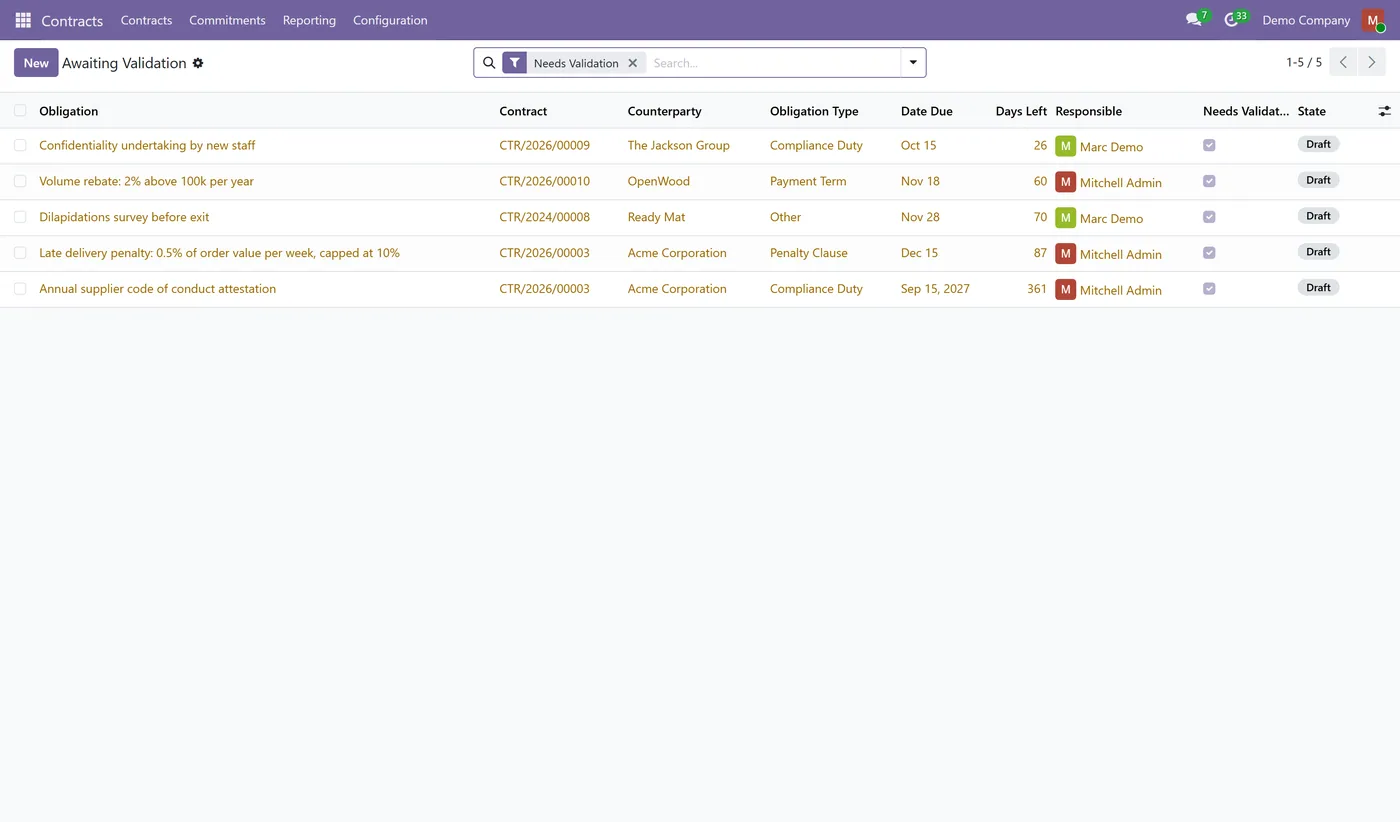Open the apps grid home menu
Screen dimensions: 1400x822
coord(23,20)
